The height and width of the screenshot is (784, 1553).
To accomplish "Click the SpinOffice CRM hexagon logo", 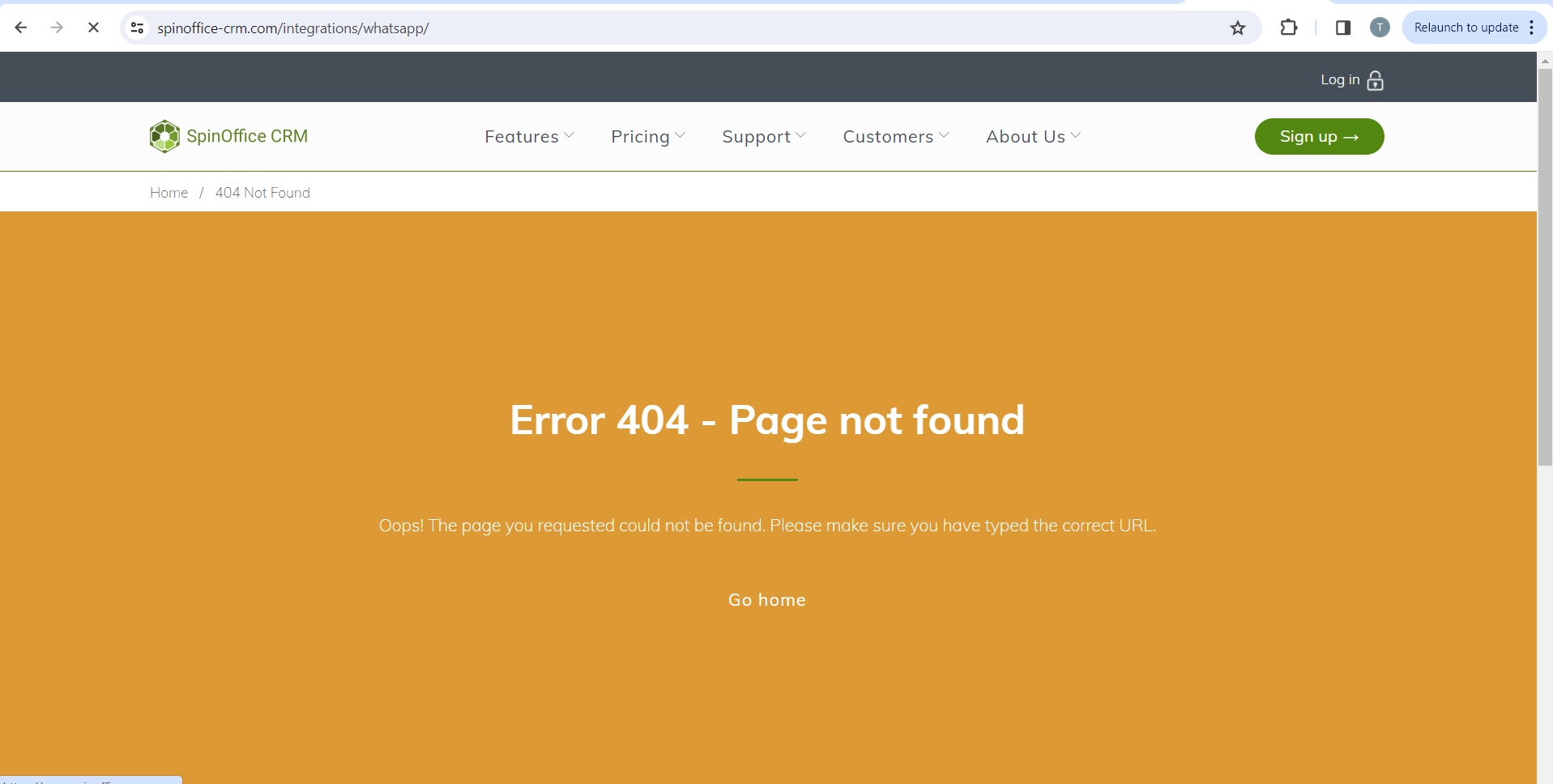I will 164,136.
